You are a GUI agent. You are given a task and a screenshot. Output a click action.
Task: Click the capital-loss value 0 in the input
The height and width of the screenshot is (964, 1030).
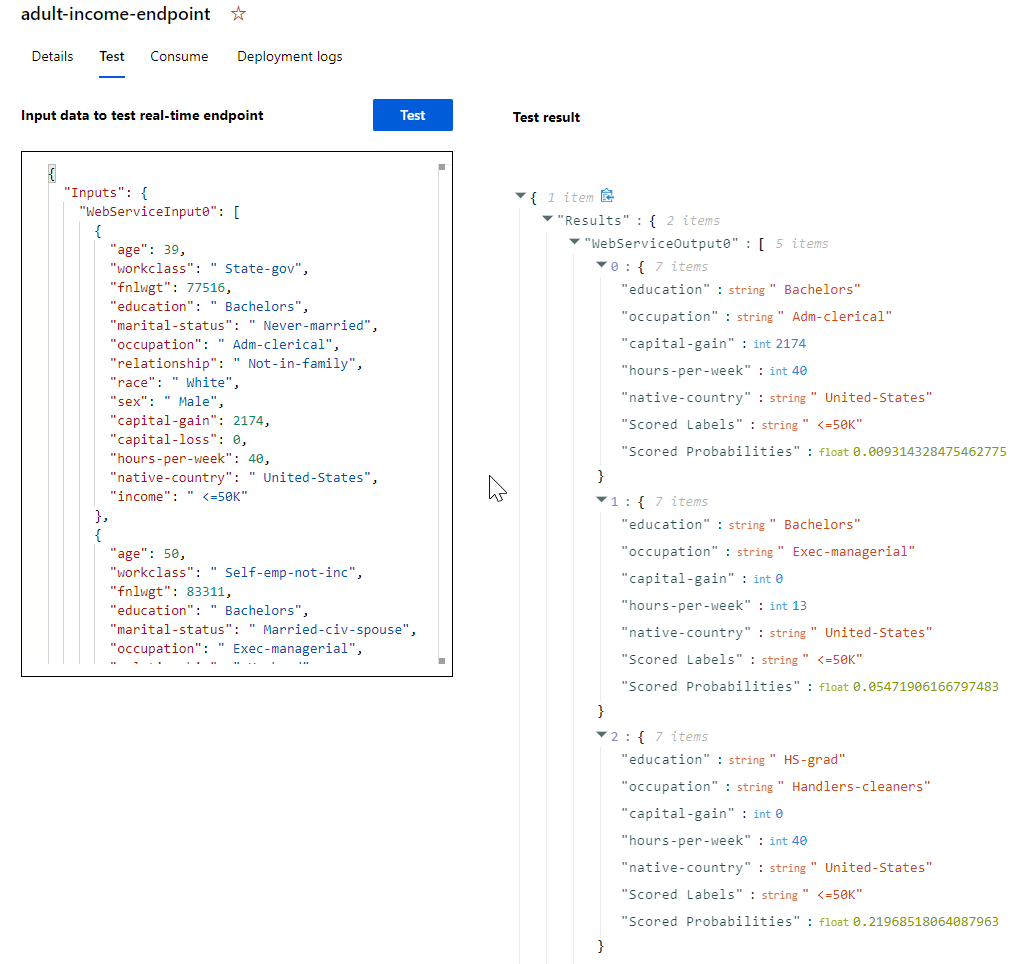pyautogui.click(x=236, y=440)
